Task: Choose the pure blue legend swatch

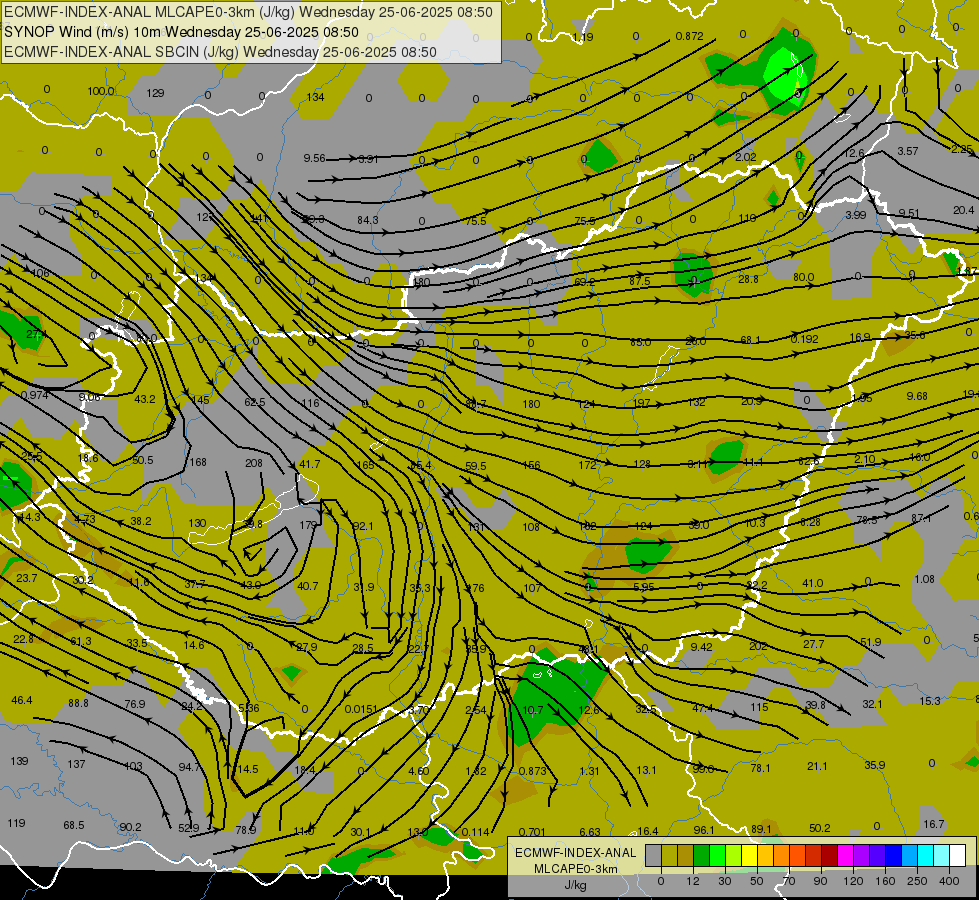Action: (894, 855)
